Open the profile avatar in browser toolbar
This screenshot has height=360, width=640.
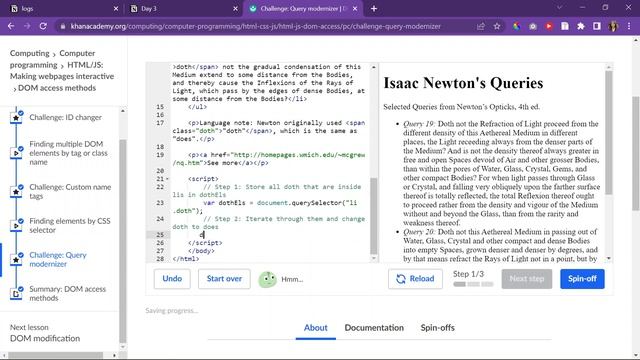613,26
